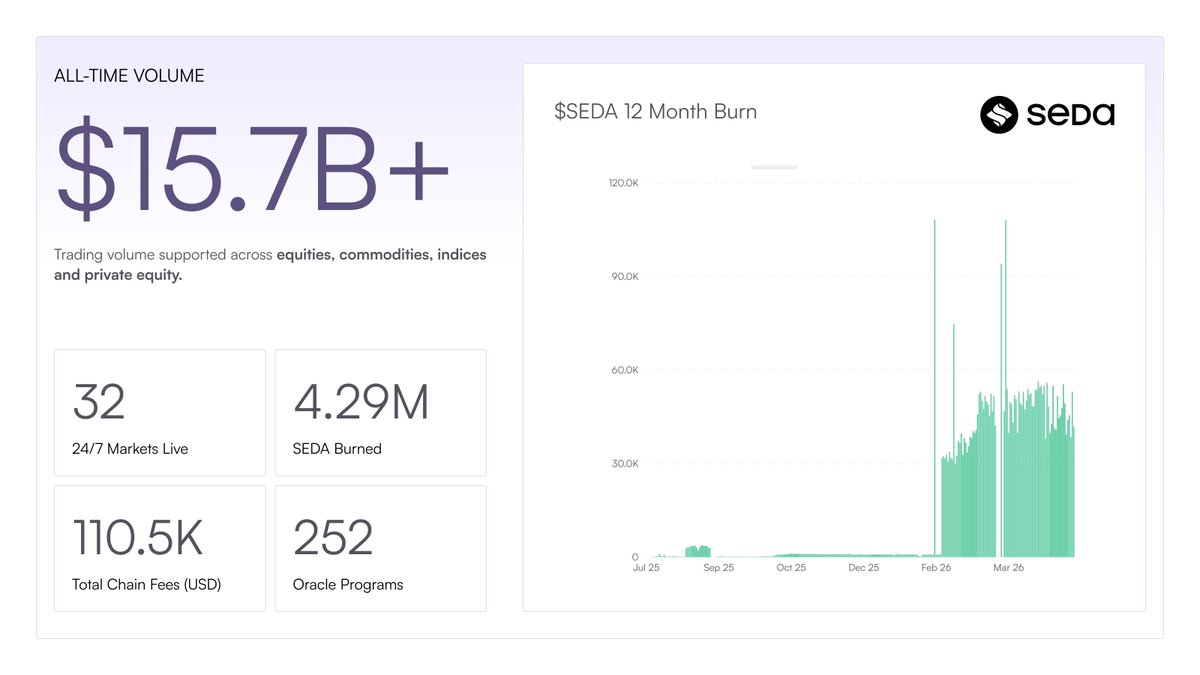
Task: Click the 90.0K axis label
Action: (x=625, y=276)
